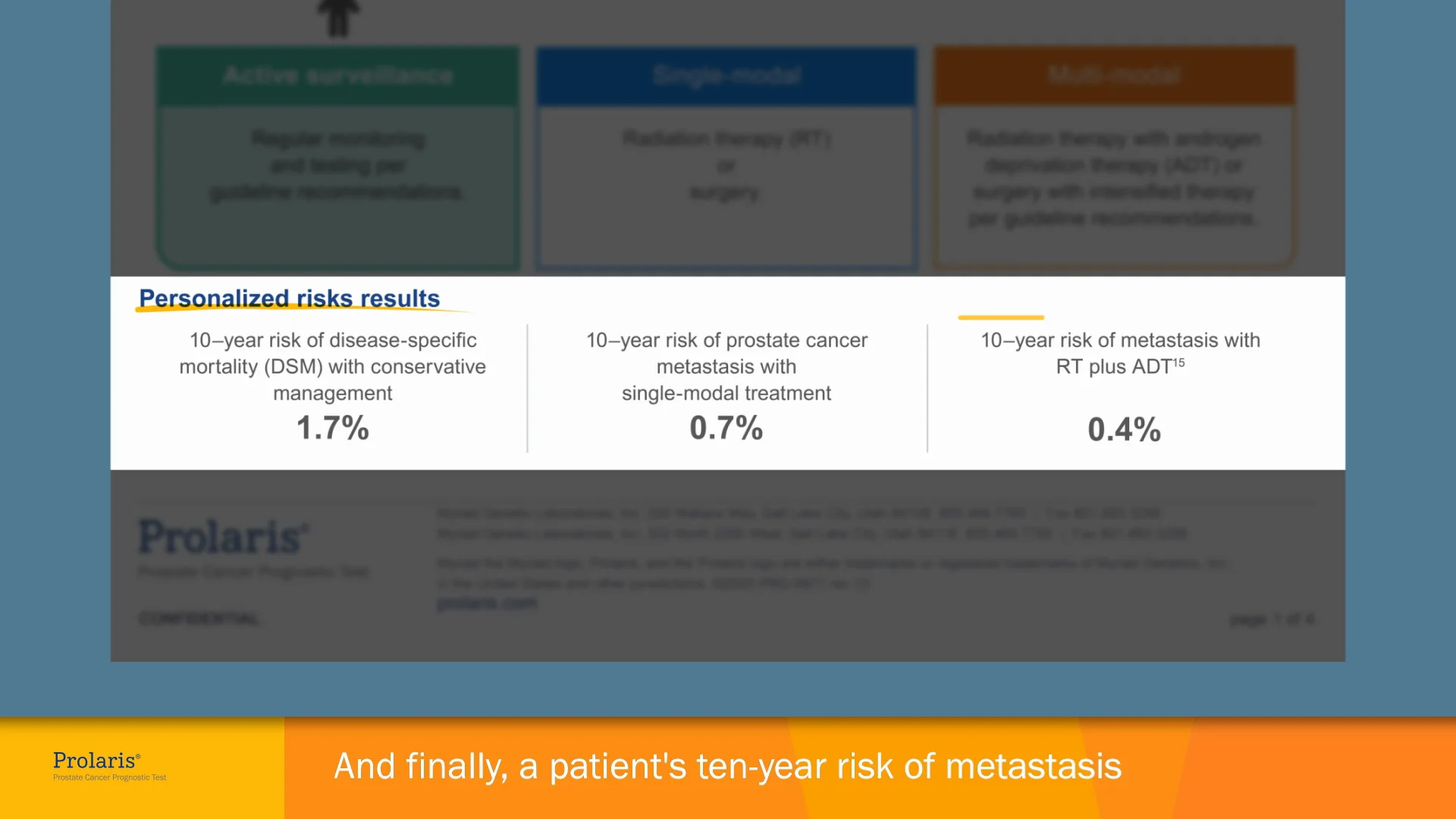Screen dimensions: 1456x819
Task: Click the large blurred Prolaris logo in footer
Action: (224, 537)
